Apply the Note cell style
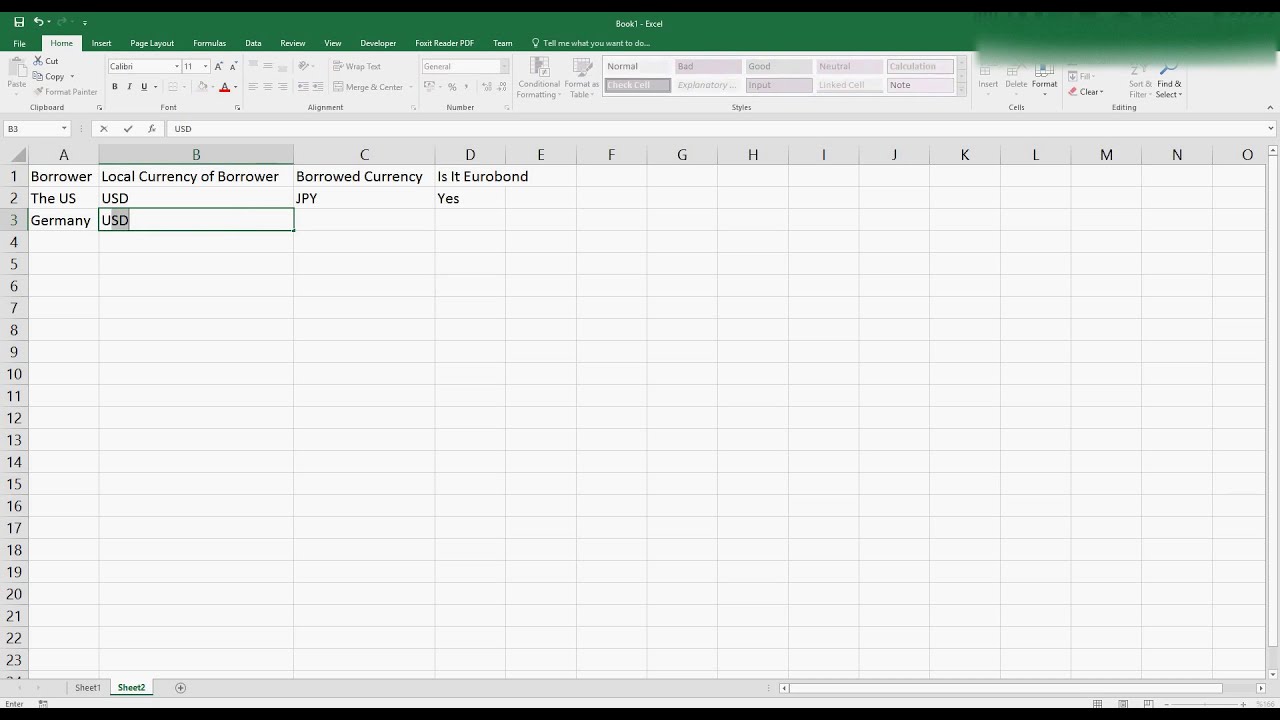This screenshot has width=1280, height=720. (x=920, y=85)
